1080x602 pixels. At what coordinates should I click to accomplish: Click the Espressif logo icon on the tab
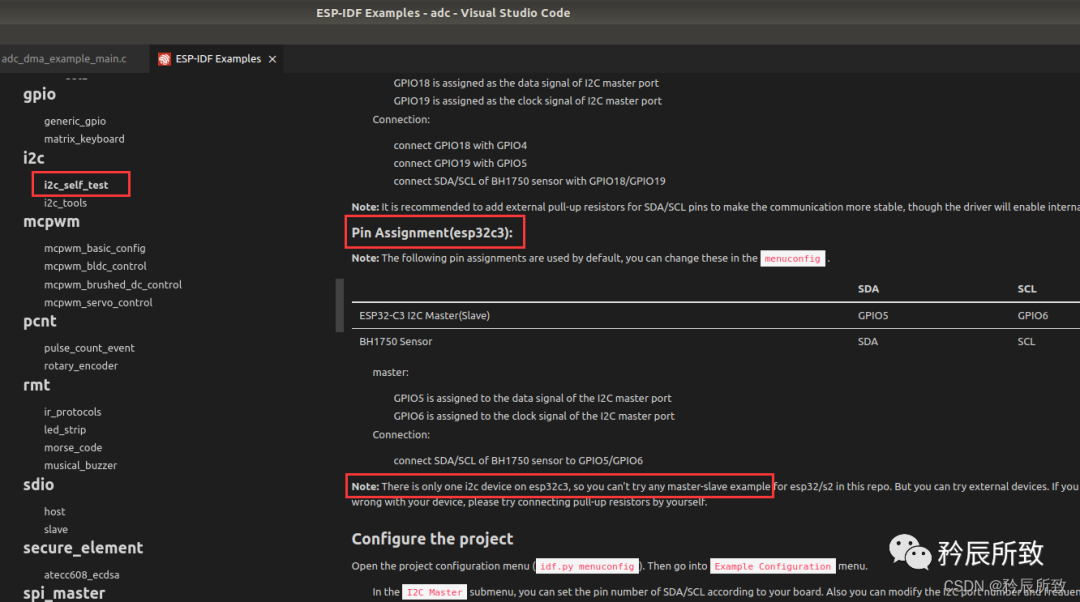click(164, 59)
